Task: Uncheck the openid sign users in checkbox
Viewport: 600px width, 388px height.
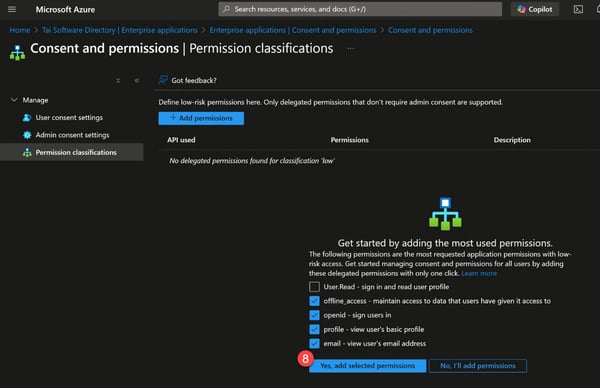Action: tap(314, 315)
